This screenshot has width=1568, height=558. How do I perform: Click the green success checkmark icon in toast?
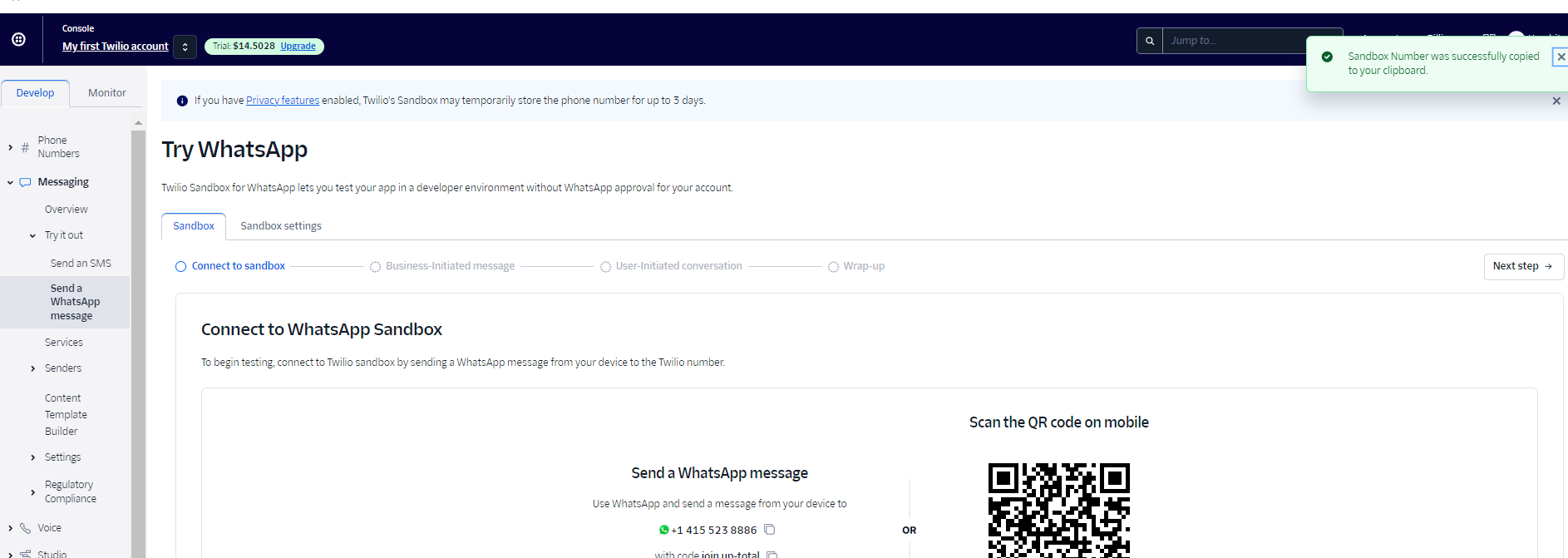[x=1327, y=57]
